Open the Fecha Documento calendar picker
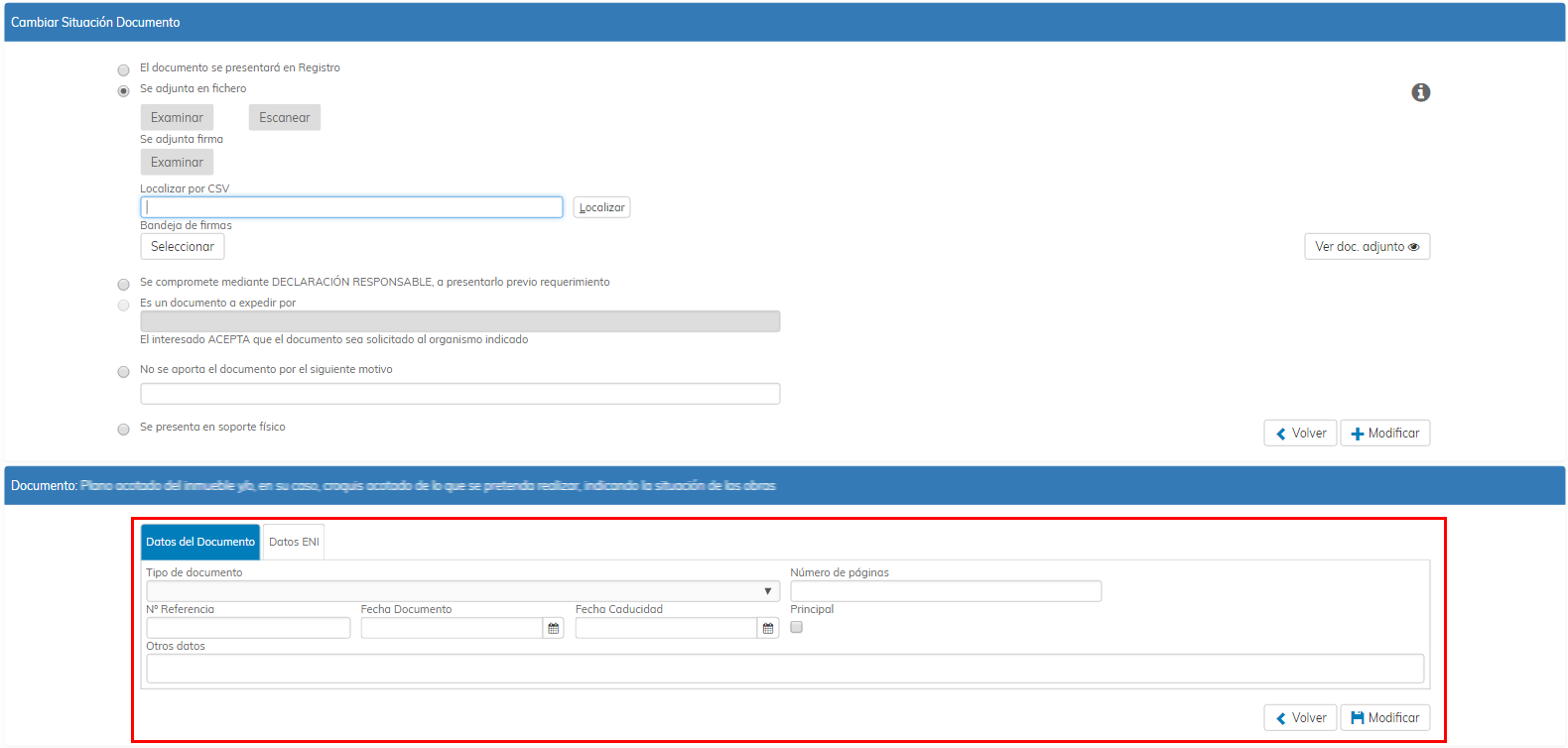Screen dimensions: 1568x748 554,628
